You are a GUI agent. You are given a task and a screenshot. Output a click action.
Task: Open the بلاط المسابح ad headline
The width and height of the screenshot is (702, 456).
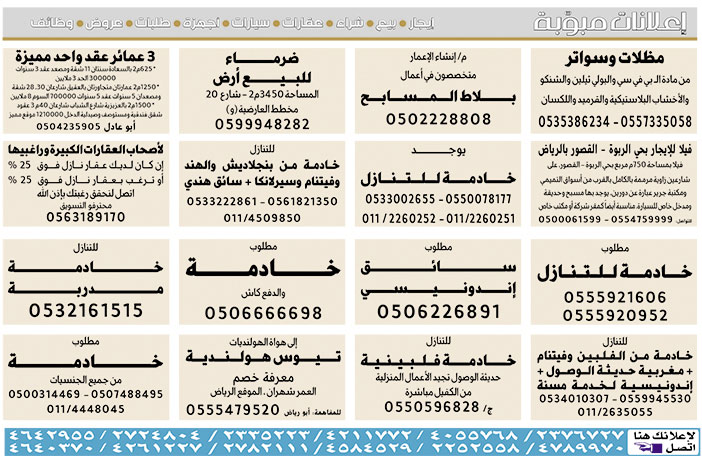coord(438,97)
